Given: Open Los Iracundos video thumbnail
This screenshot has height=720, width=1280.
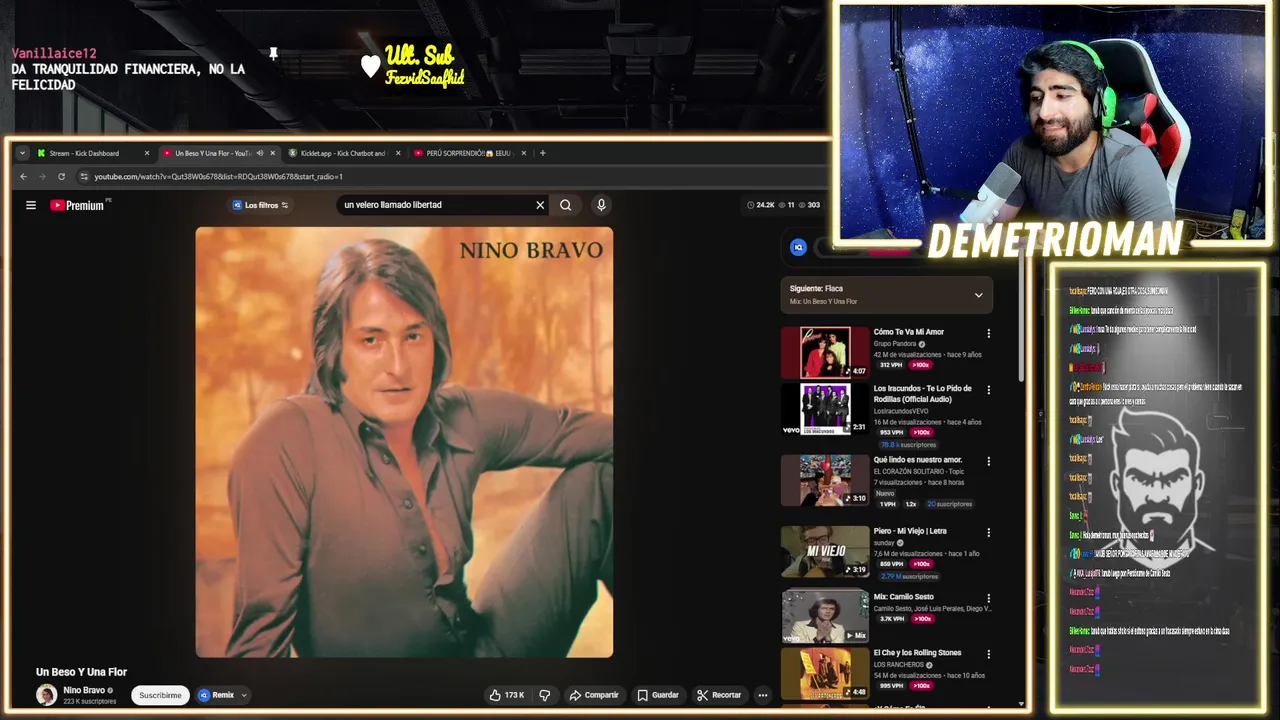Looking at the screenshot, I should coord(825,409).
